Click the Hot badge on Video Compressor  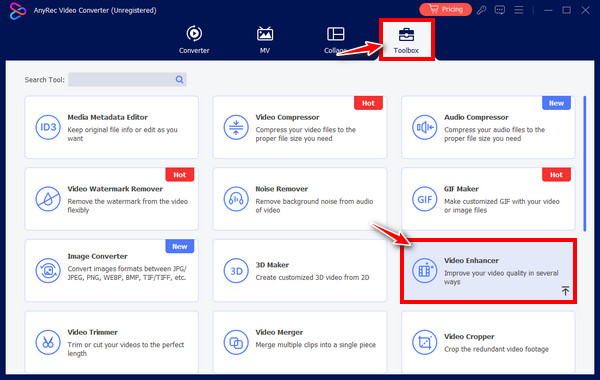pyautogui.click(x=368, y=103)
